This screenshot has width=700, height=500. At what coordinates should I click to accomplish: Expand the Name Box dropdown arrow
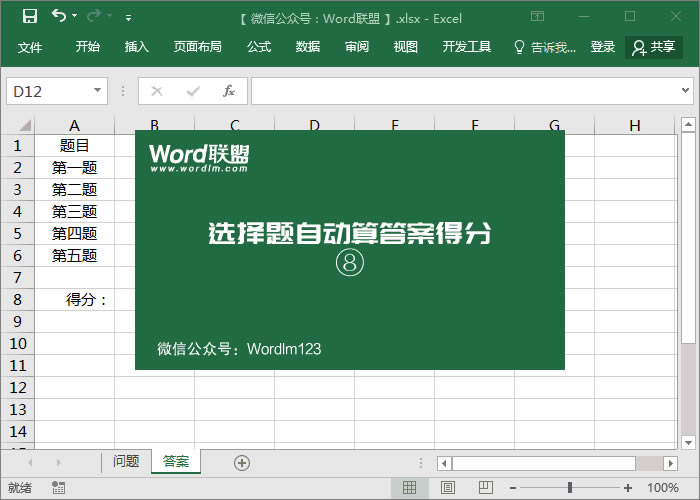[x=97, y=91]
